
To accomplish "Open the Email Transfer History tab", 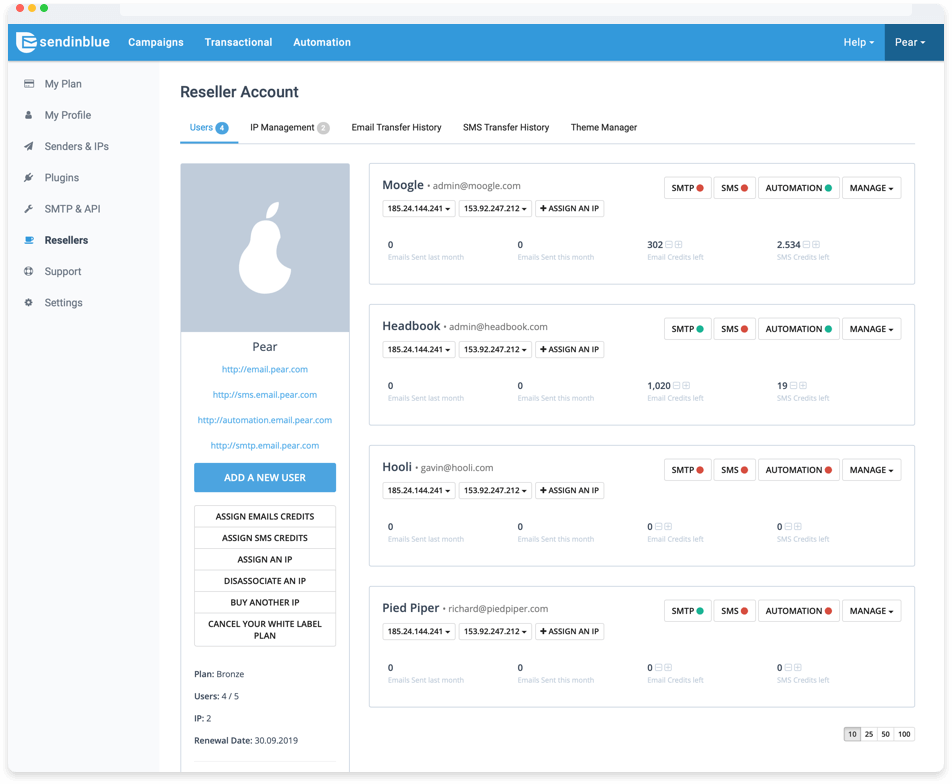I will click(x=396, y=128).
